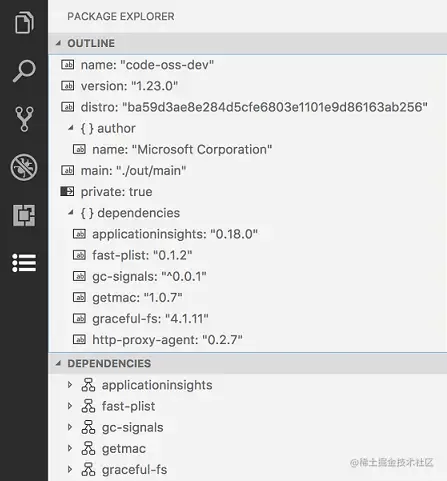
Task: Open the Debug view icon
Action: pyautogui.click(x=24, y=167)
